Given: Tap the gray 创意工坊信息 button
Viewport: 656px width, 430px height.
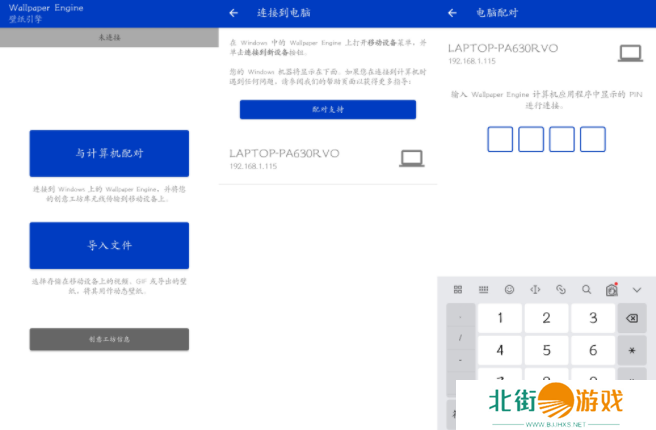Looking at the screenshot, I should (x=109, y=339).
